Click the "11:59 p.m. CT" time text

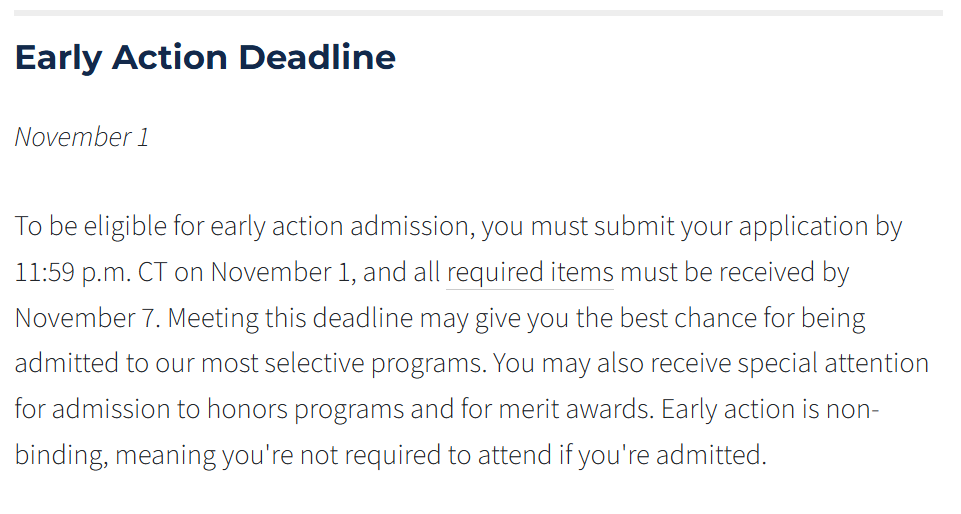click(91, 273)
